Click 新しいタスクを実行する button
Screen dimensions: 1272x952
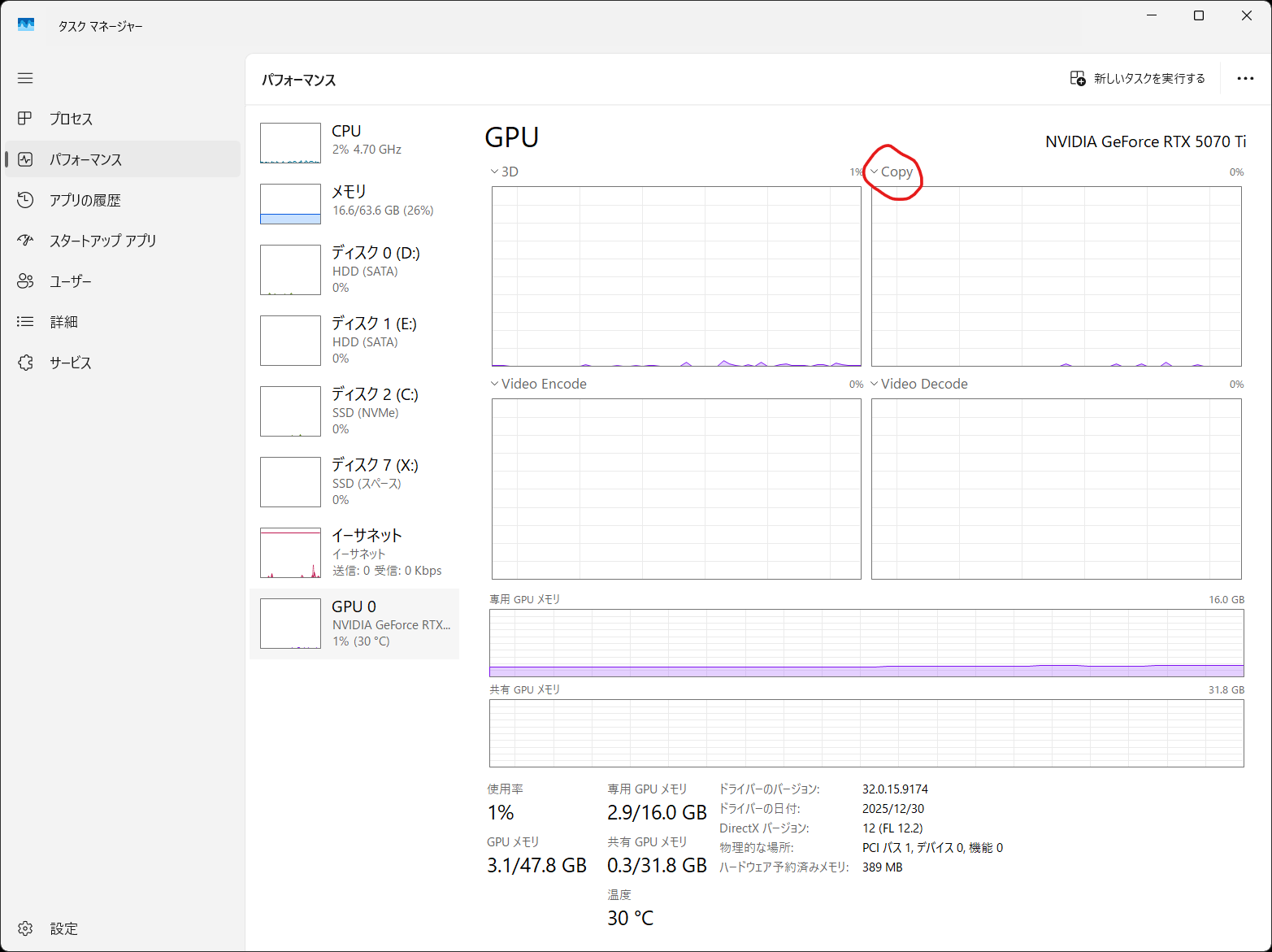coord(1138,78)
